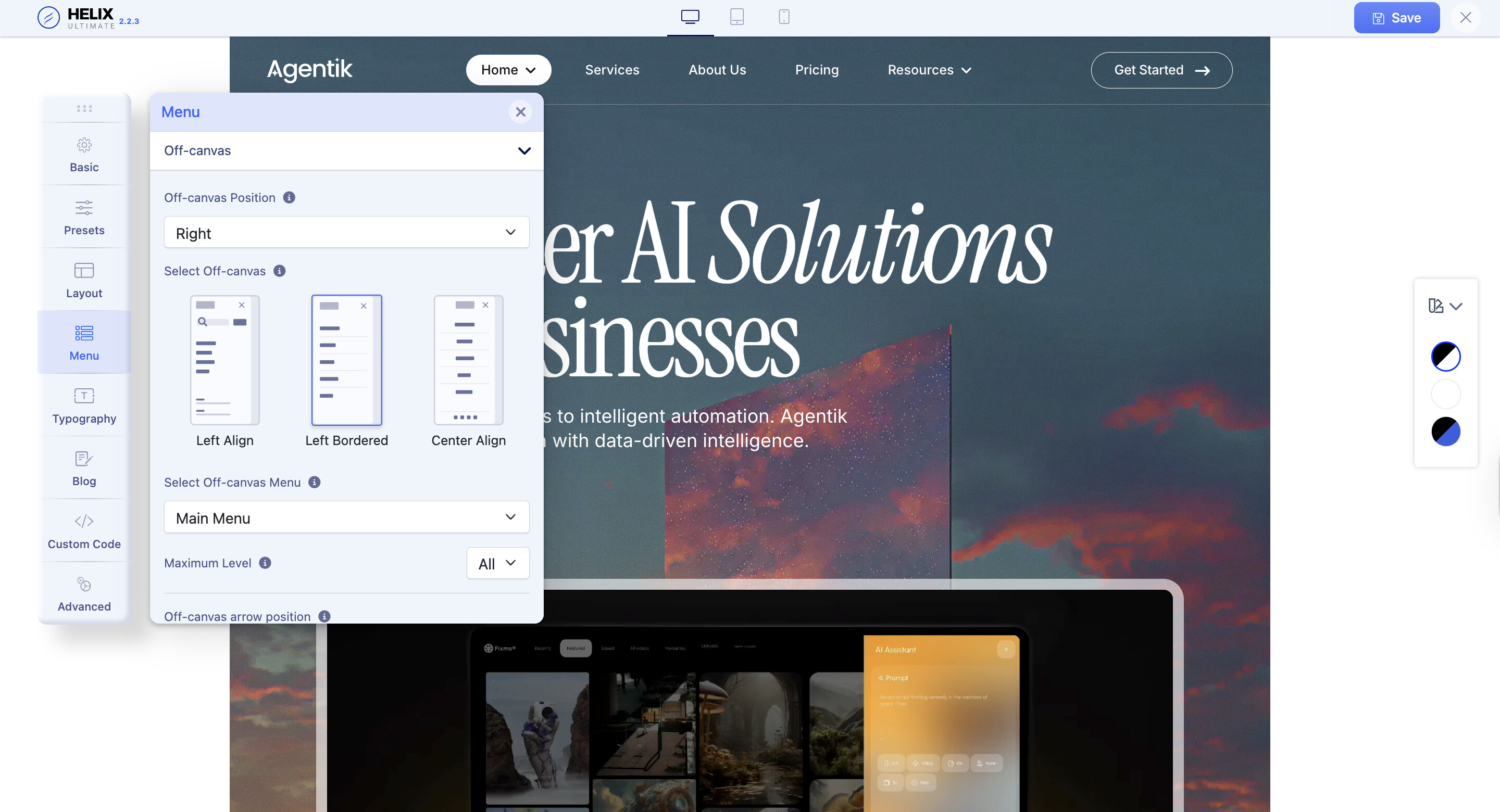The width and height of the screenshot is (1500, 812).
Task: Select the black and blue color swatch
Action: tap(1445, 432)
